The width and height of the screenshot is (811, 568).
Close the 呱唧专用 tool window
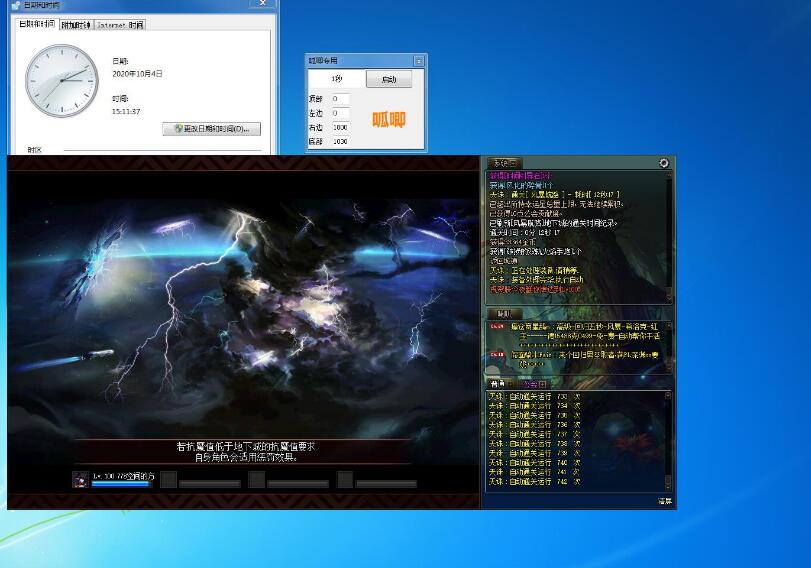pos(418,61)
